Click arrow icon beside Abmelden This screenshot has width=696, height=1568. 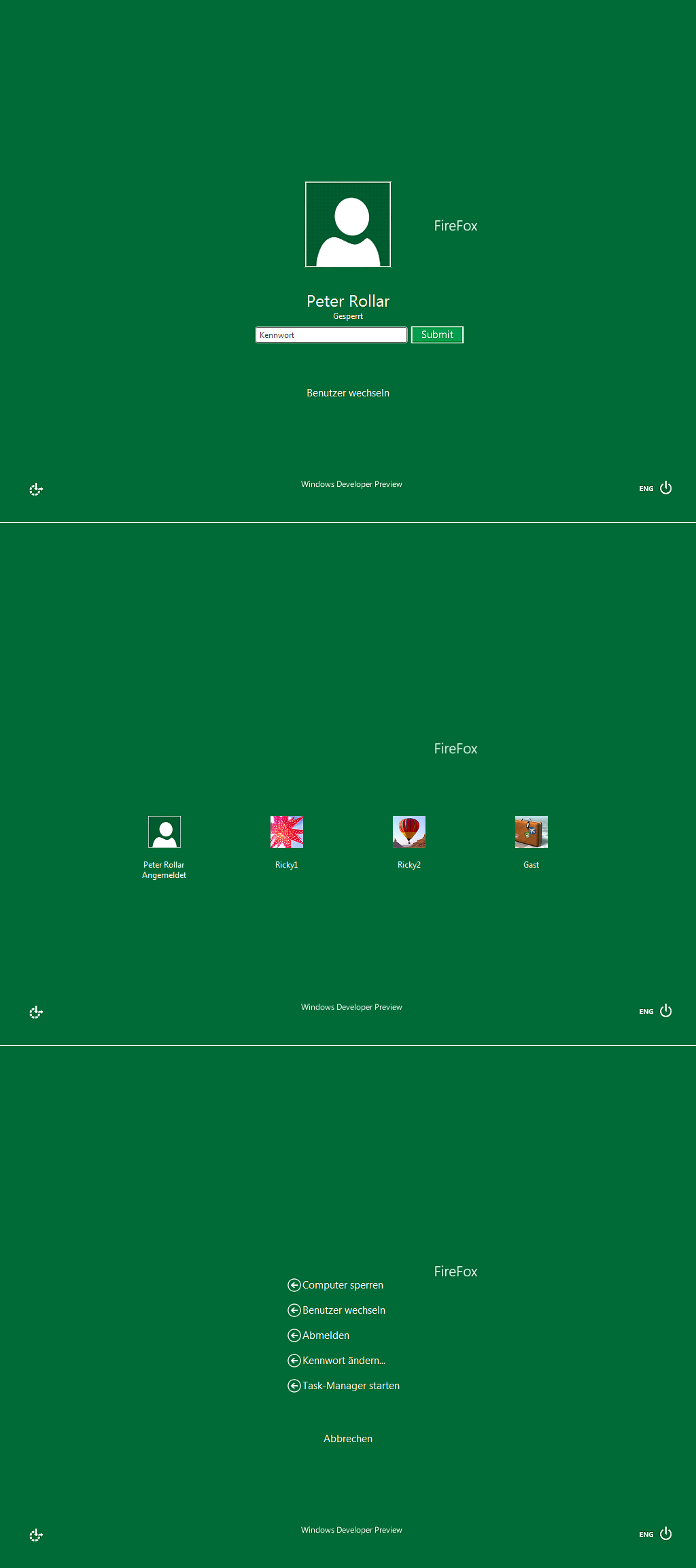tap(294, 1335)
